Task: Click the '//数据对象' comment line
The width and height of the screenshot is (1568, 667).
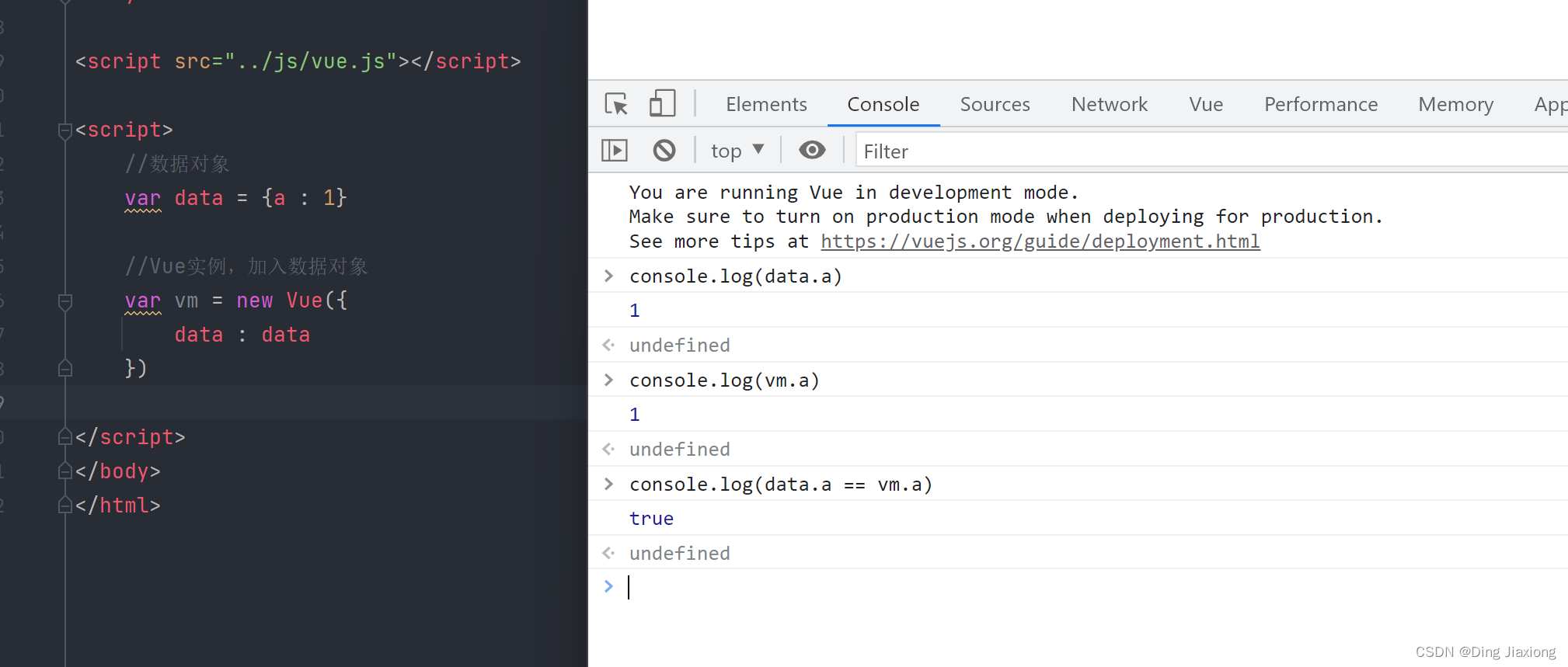Action: (177, 164)
